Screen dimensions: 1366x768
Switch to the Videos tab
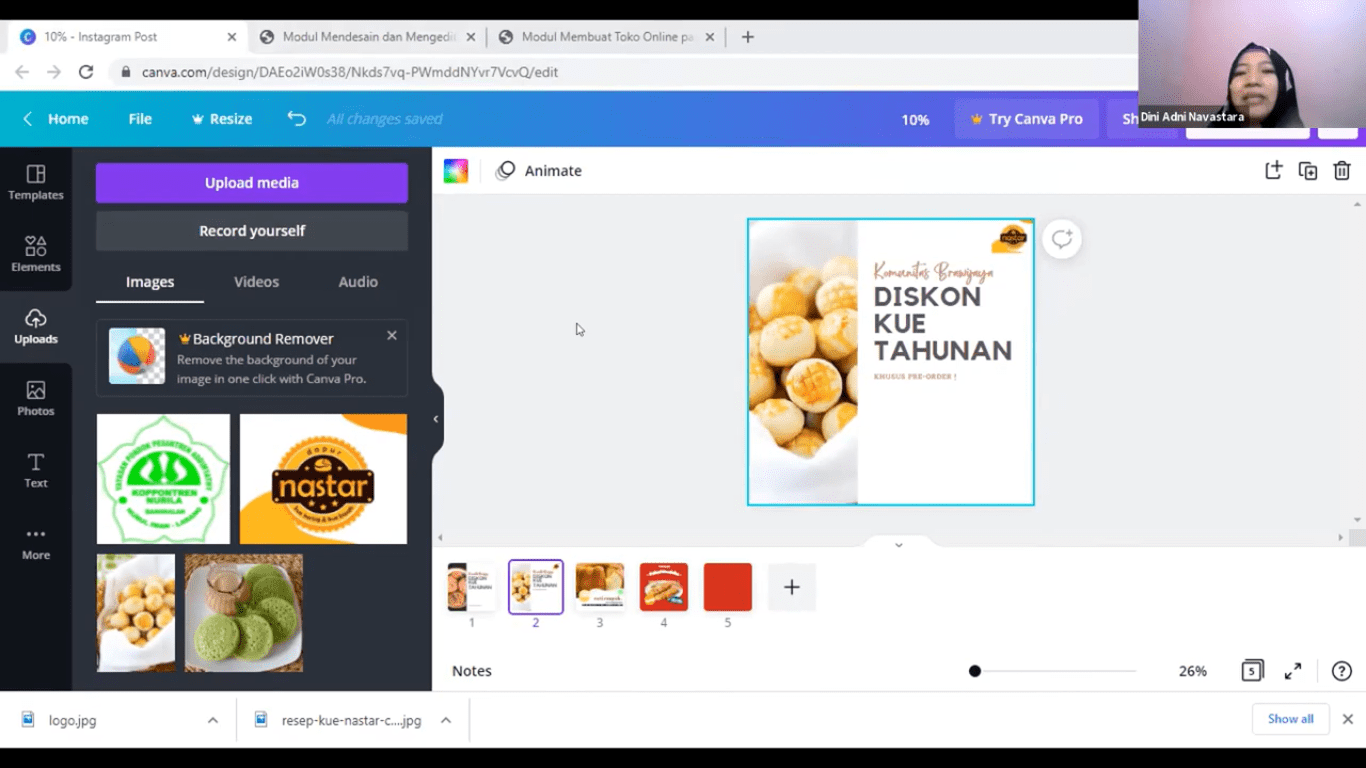click(256, 282)
